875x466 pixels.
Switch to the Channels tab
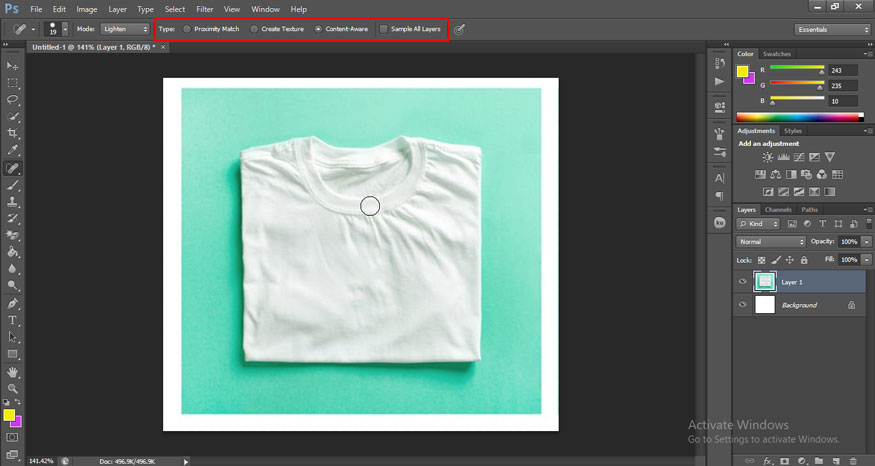pyautogui.click(x=778, y=210)
